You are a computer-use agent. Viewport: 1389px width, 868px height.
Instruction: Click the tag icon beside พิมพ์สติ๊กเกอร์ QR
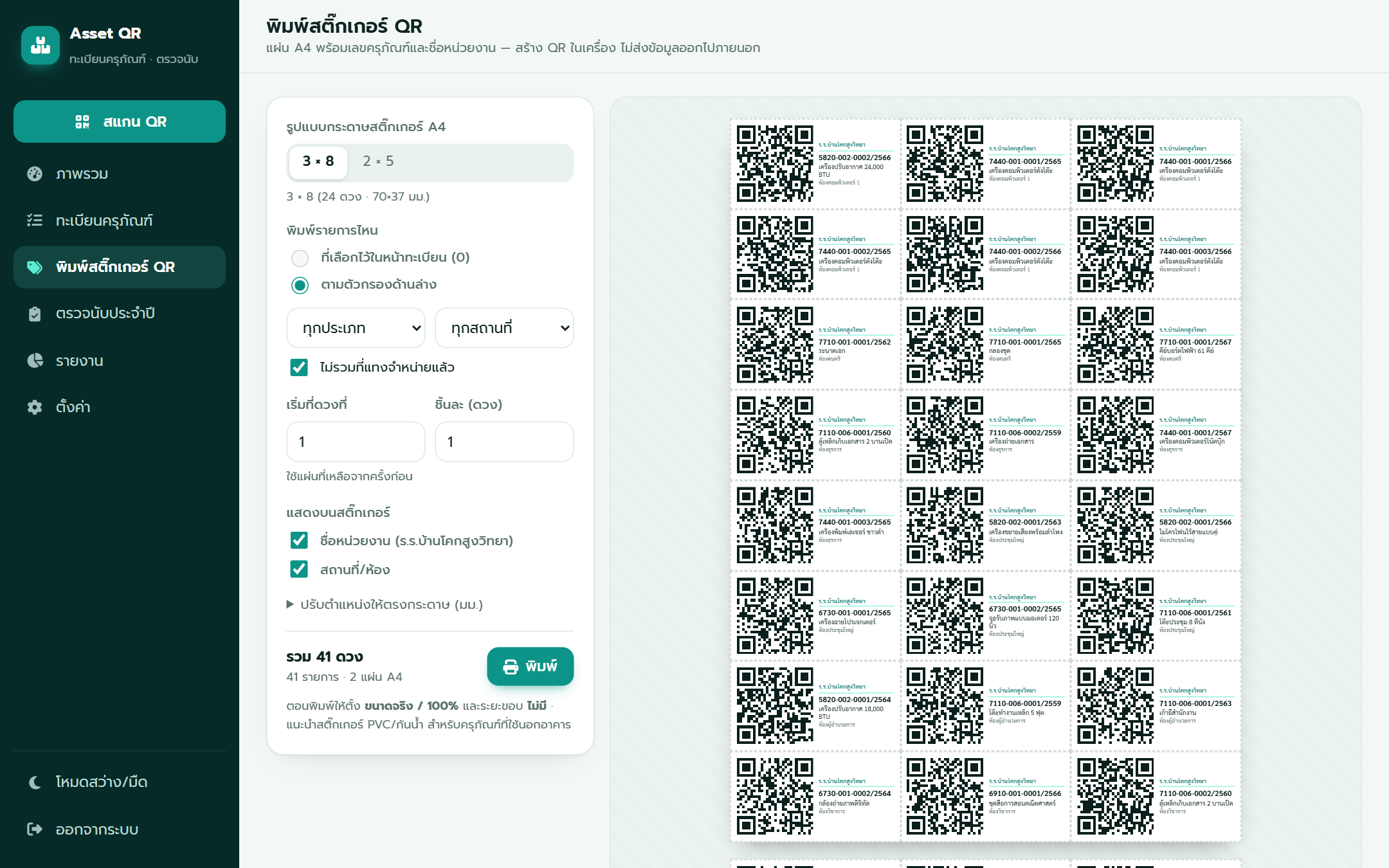click(35, 267)
